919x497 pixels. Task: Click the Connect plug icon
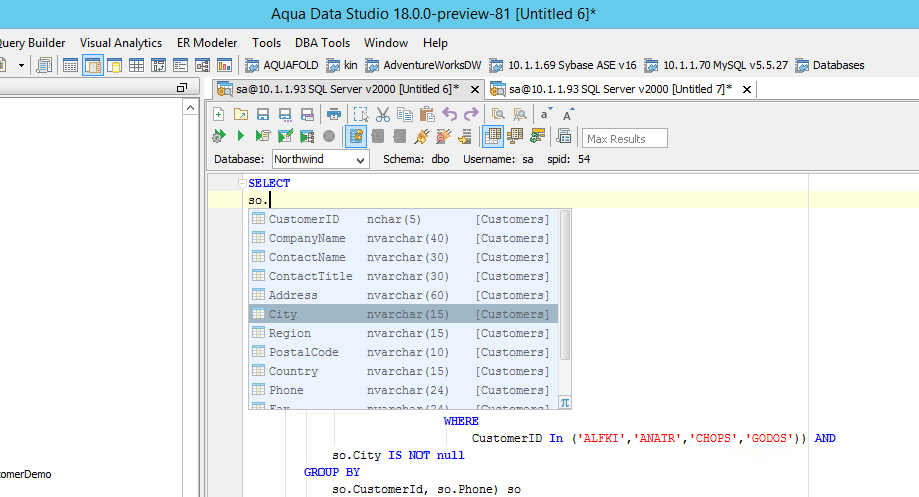coord(421,137)
